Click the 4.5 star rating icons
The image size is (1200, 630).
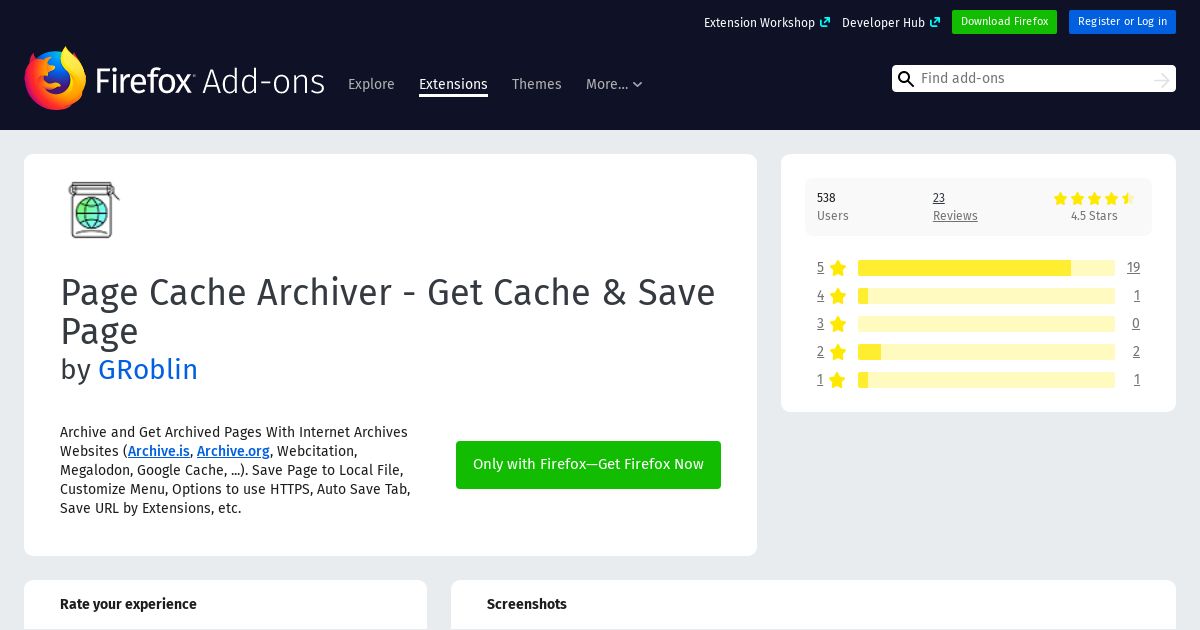[1094, 199]
